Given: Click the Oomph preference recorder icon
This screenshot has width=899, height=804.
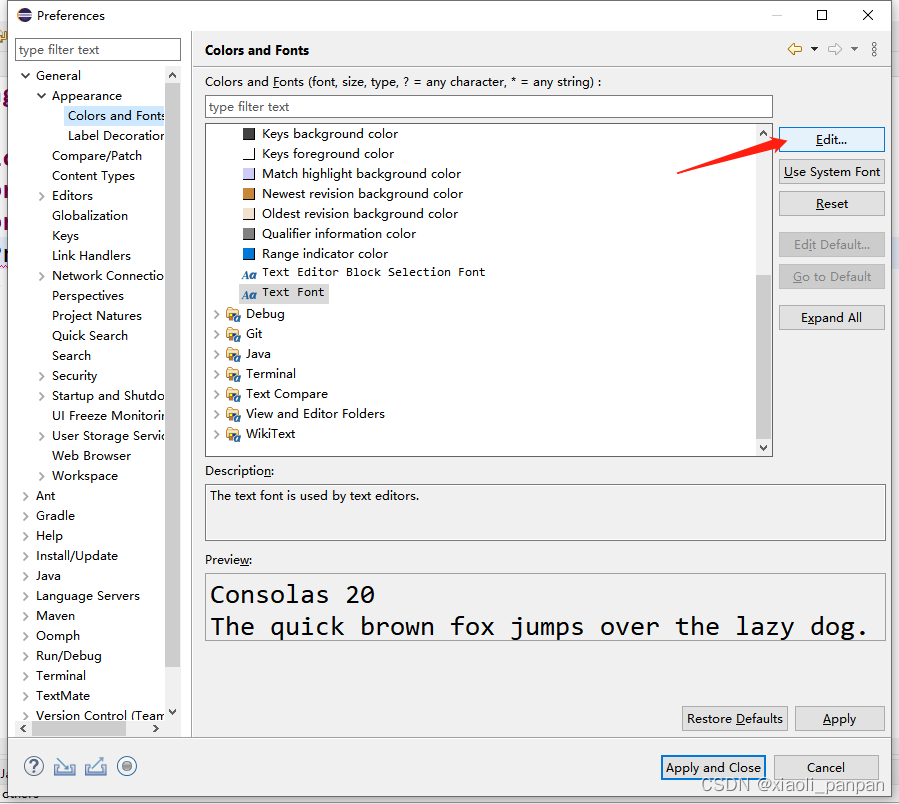Looking at the screenshot, I should point(127,766).
